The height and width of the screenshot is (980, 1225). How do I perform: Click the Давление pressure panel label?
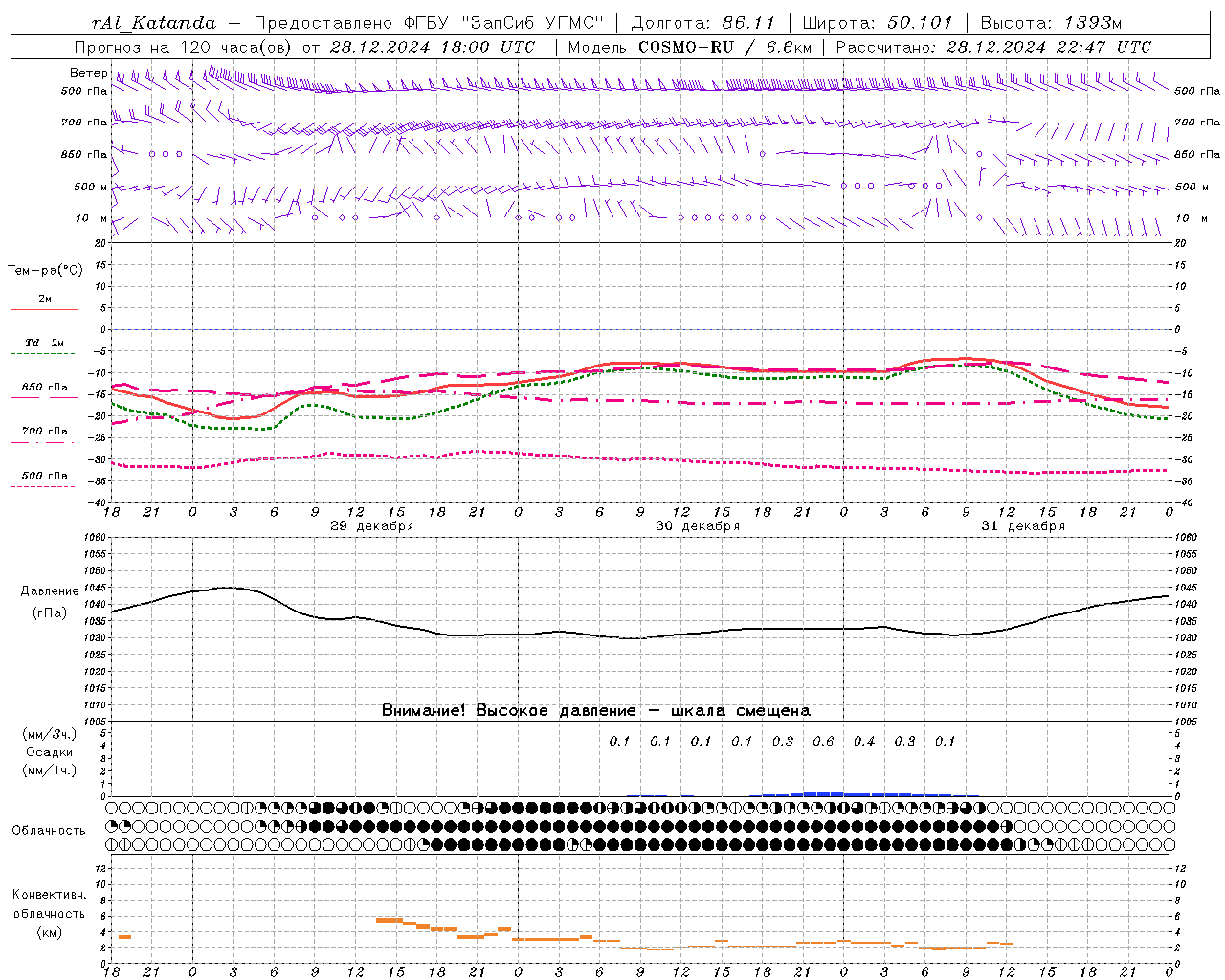tap(50, 591)
